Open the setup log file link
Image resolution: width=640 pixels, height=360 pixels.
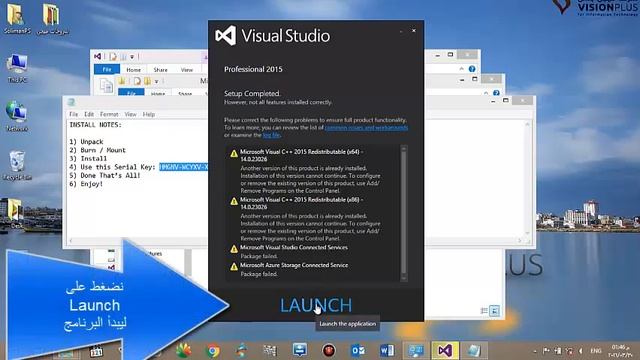pyautogui.click(x=271, y=135)
